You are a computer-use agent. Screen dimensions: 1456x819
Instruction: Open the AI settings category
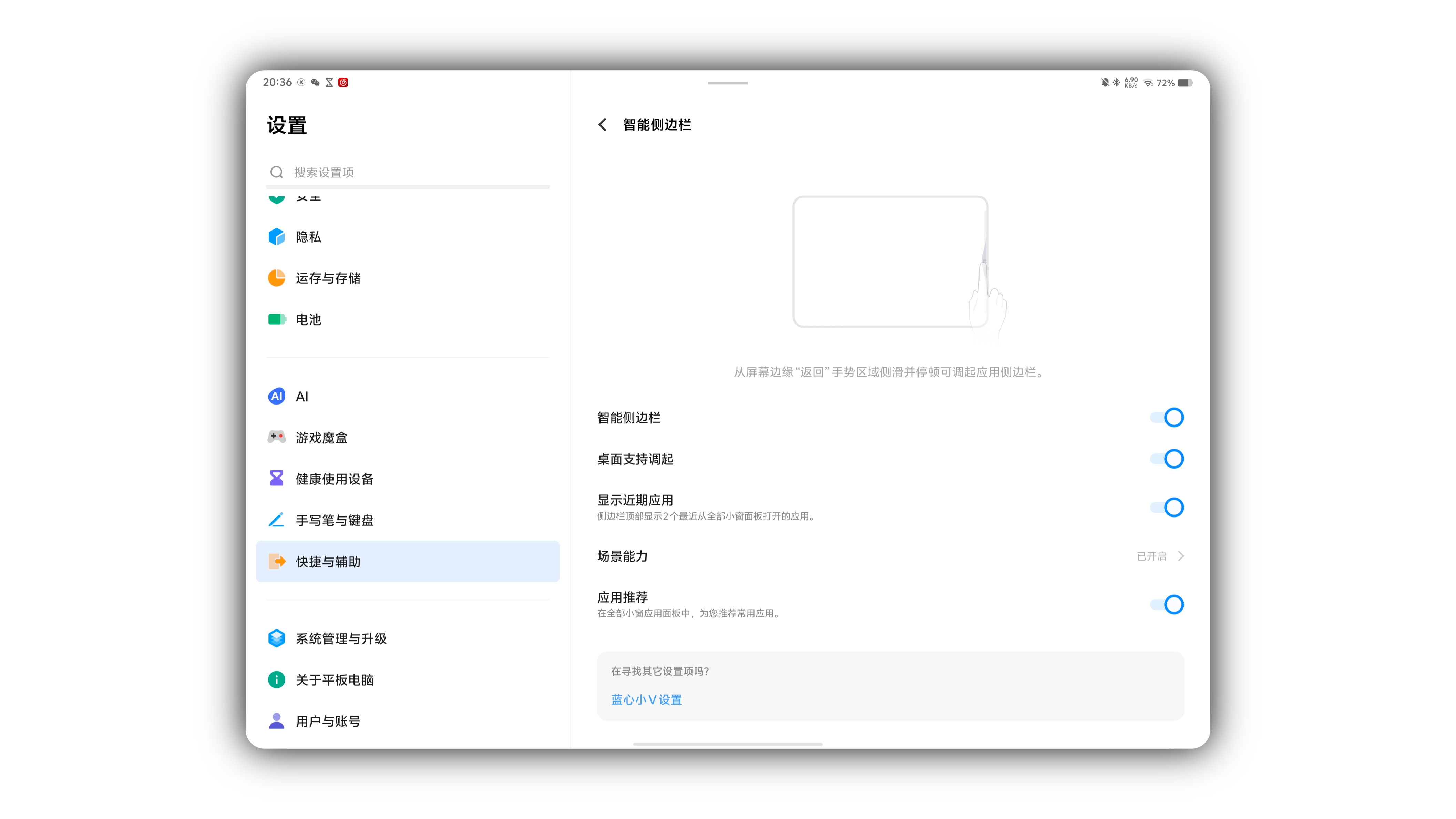(x=408, y=396)
